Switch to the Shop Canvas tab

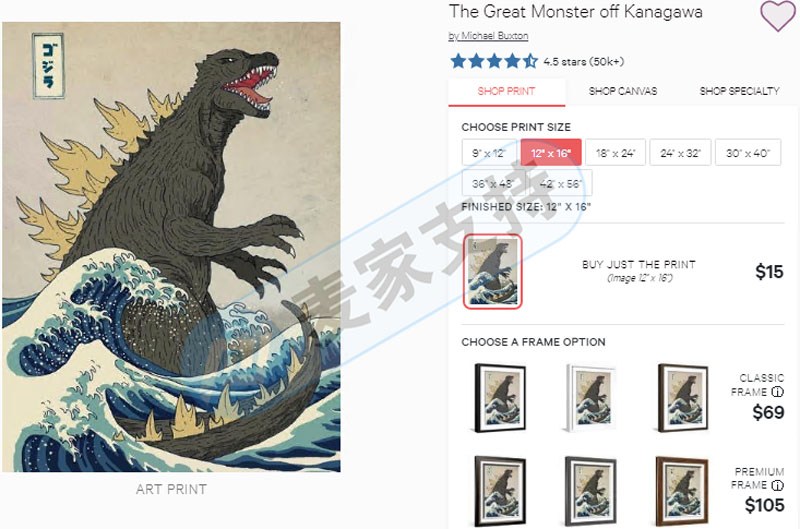(x=623, y=91)
